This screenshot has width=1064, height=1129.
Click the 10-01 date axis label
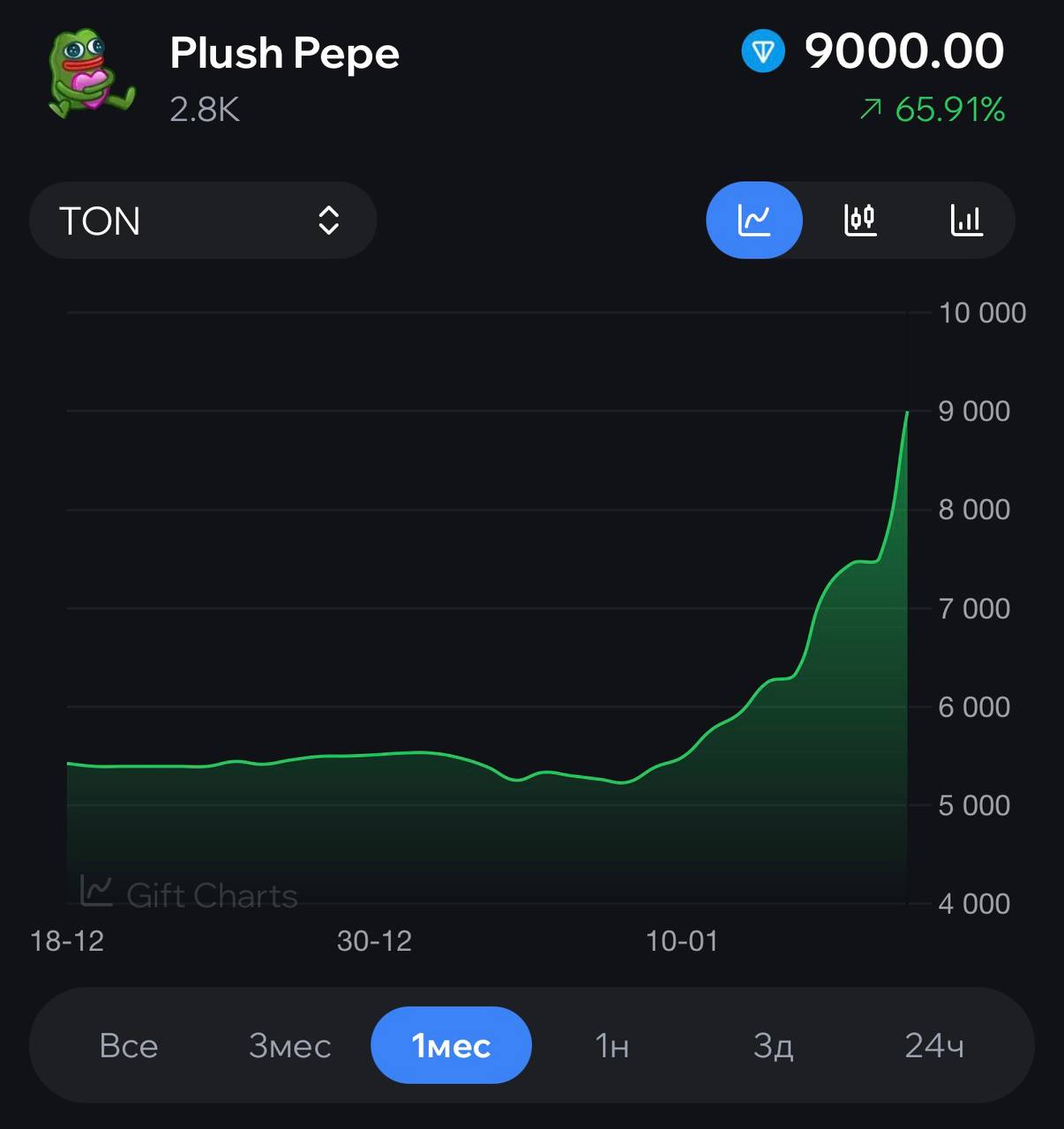pyautogui.click(x=682, y=941)
